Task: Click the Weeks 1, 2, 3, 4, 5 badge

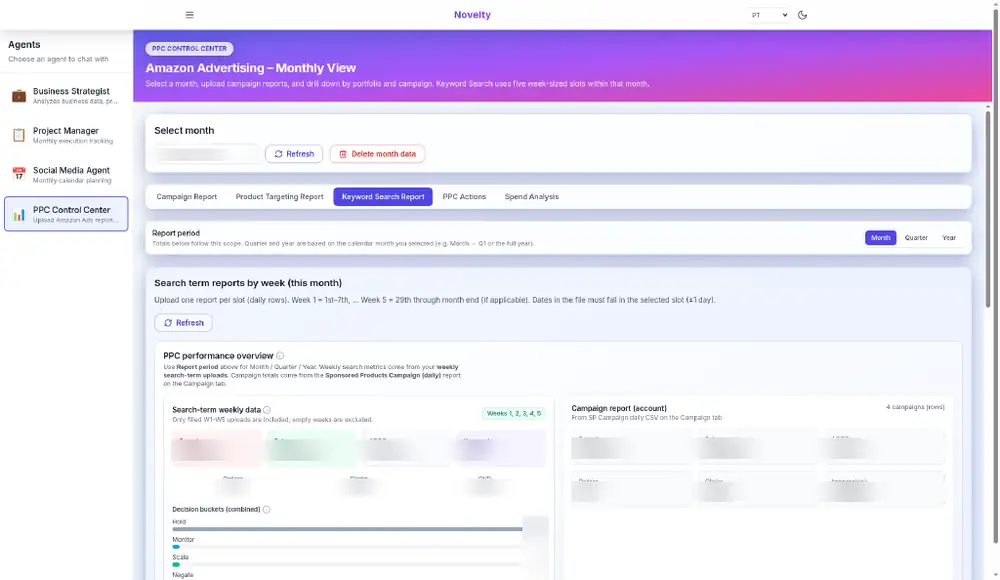Action: (513, 413)
